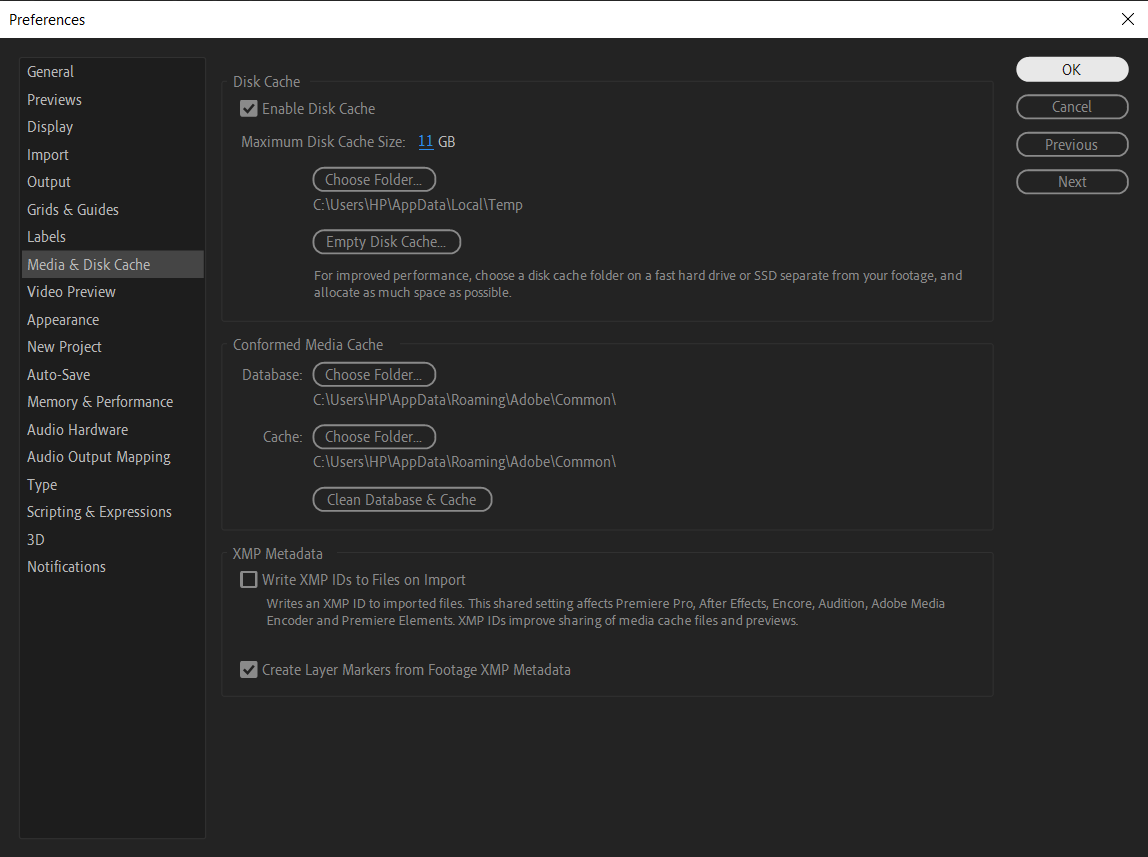Image resolution: width=1148 pixels, height=857 pixels.
Task: Uncheck Create Layer Markers from Footage XMP Metadata
Action: click(x=249, y=670)
